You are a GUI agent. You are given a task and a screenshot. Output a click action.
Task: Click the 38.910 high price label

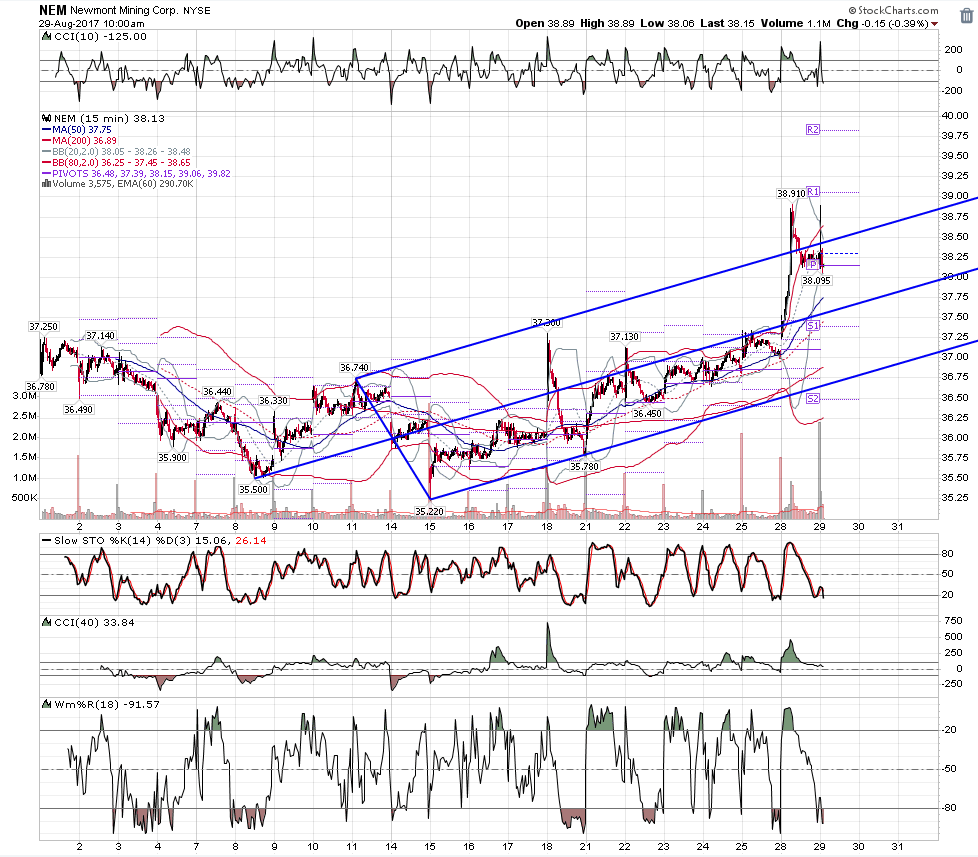(791, 193)
